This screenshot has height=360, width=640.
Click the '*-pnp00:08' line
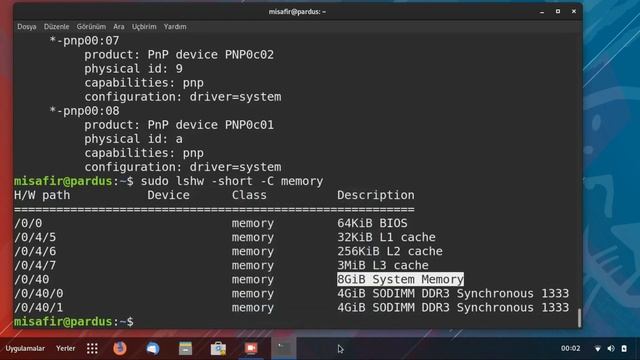[84, 111]
